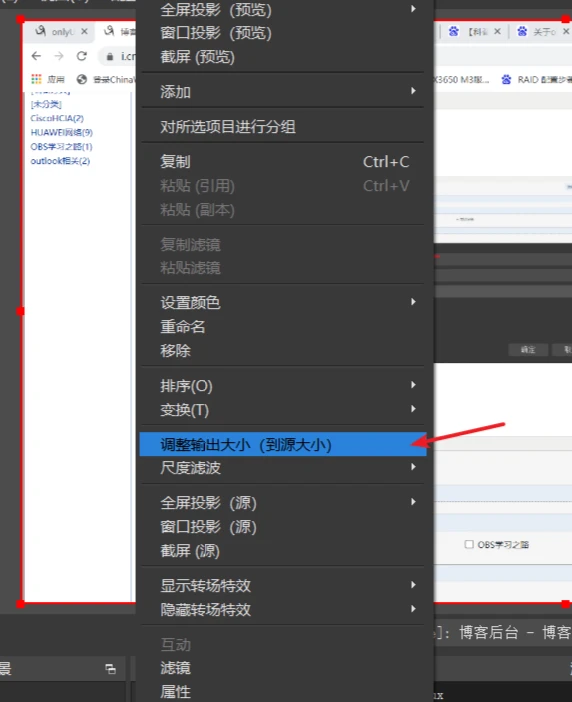The height and width of the screenshot is (702, 572).
Task: Click the globe icon bookmark in the bookmarks bar
Action: pos(81,79)
